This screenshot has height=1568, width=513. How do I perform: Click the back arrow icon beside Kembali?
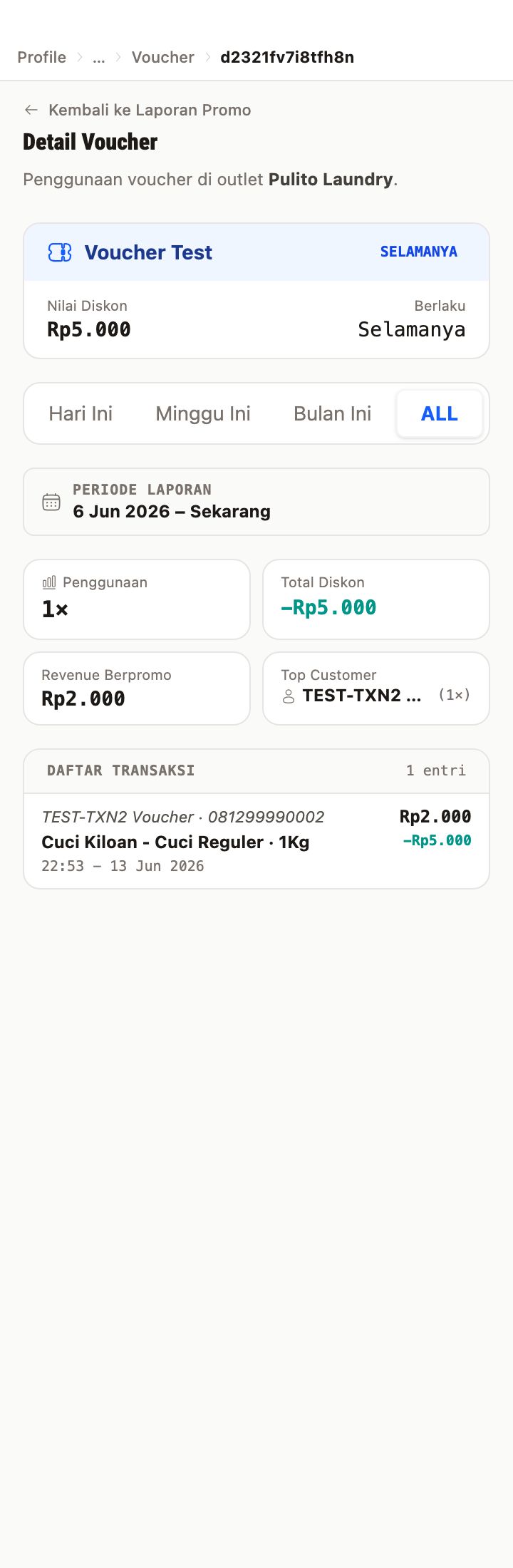click(31, 110)
